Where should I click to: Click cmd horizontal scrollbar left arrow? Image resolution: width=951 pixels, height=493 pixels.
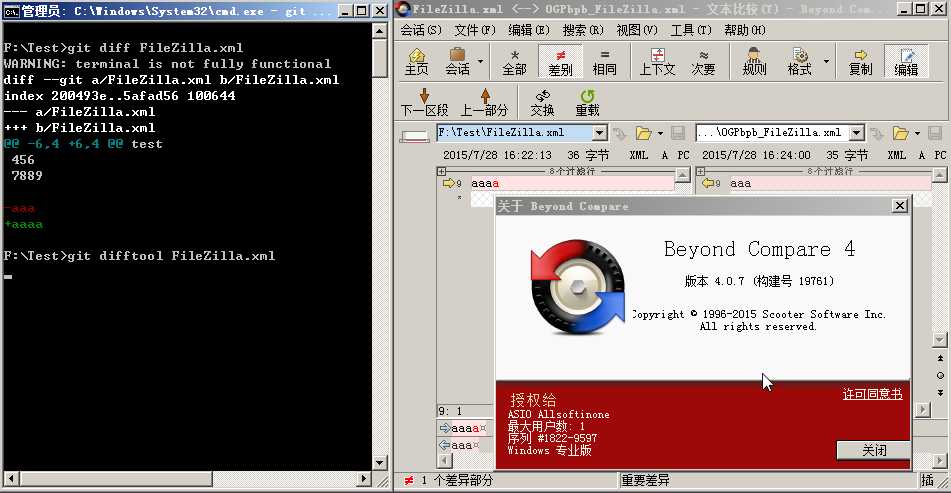pyautogui.click(x=10, y=478)
